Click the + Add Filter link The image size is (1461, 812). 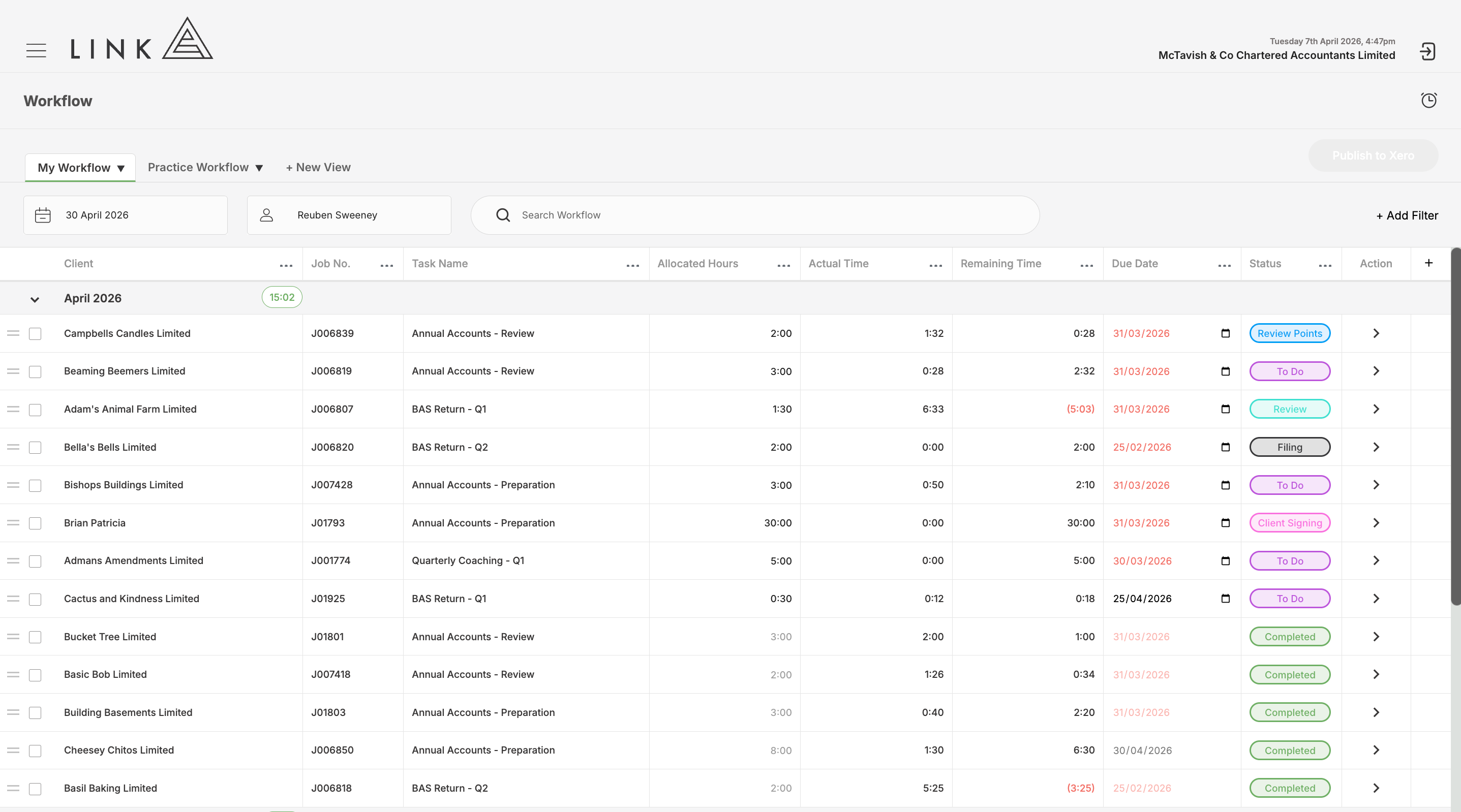coord(1407,215)
